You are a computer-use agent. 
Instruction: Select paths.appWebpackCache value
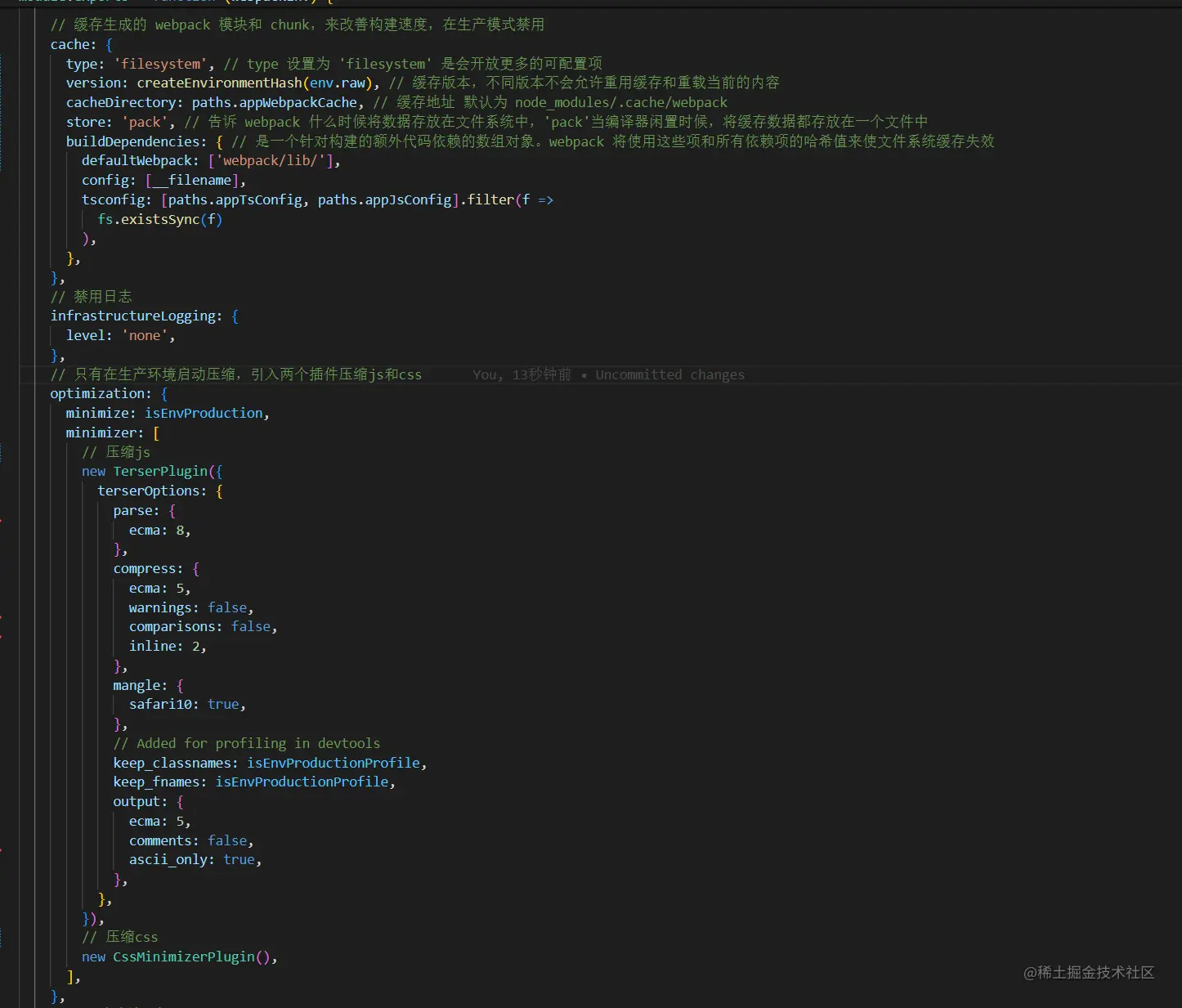click(275, 102)
